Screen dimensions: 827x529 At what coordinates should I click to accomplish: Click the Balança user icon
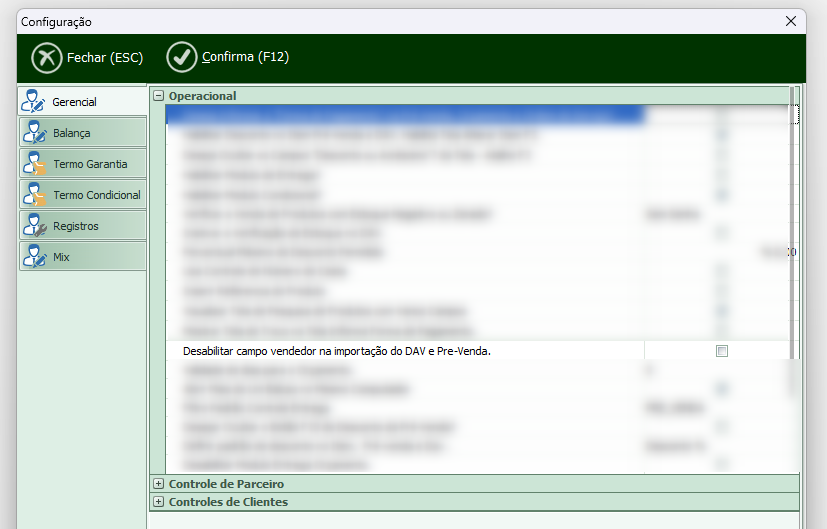(34, 132)
